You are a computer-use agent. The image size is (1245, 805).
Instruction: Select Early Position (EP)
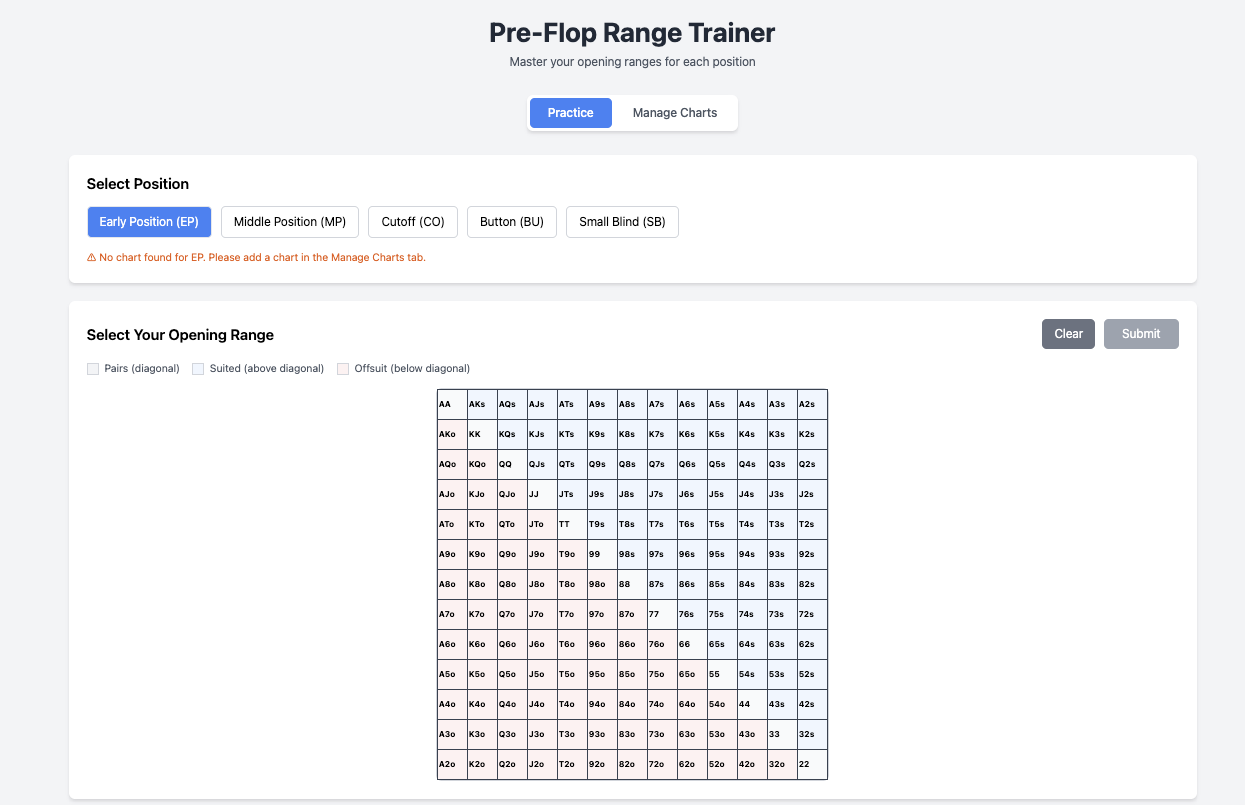(x=149, y=222)
